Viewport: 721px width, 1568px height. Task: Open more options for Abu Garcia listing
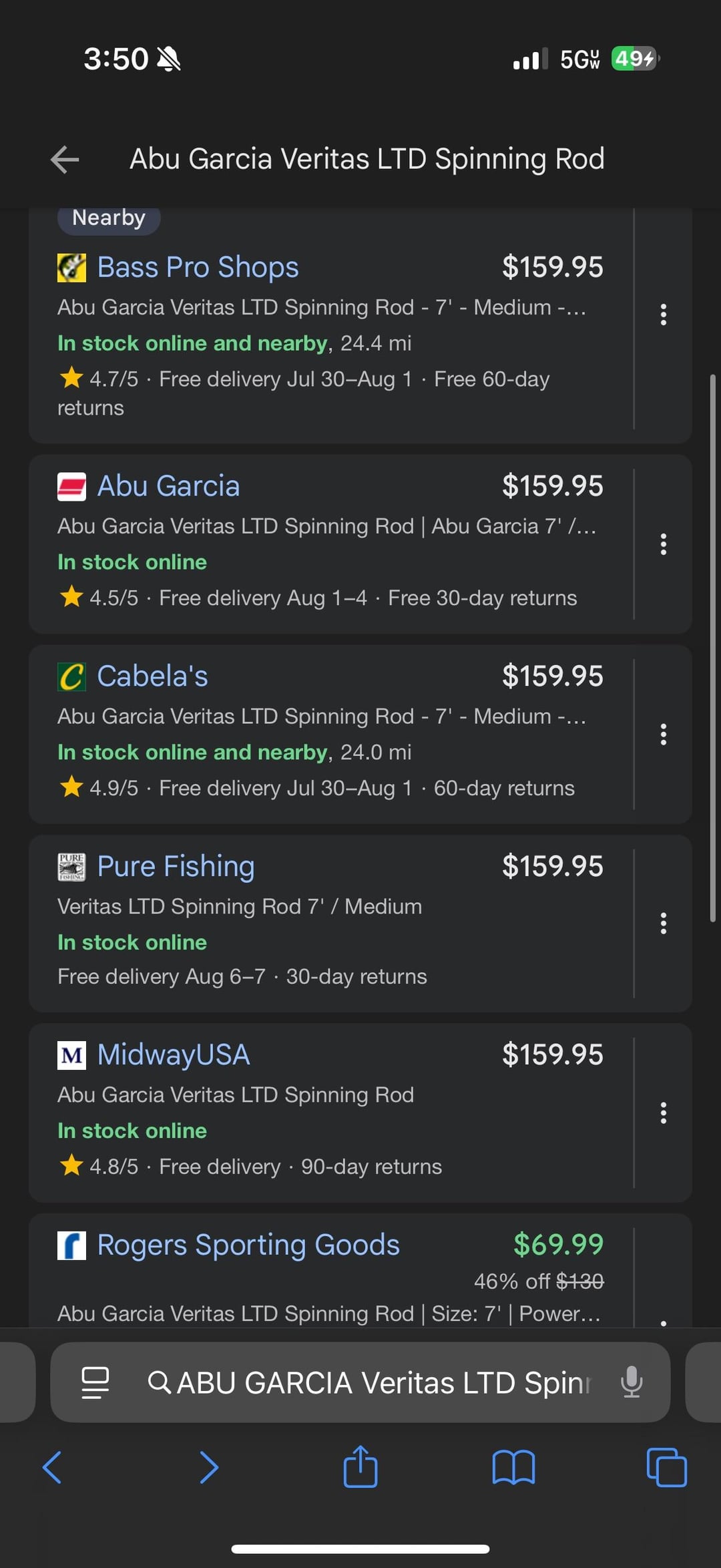coord(663,544)
